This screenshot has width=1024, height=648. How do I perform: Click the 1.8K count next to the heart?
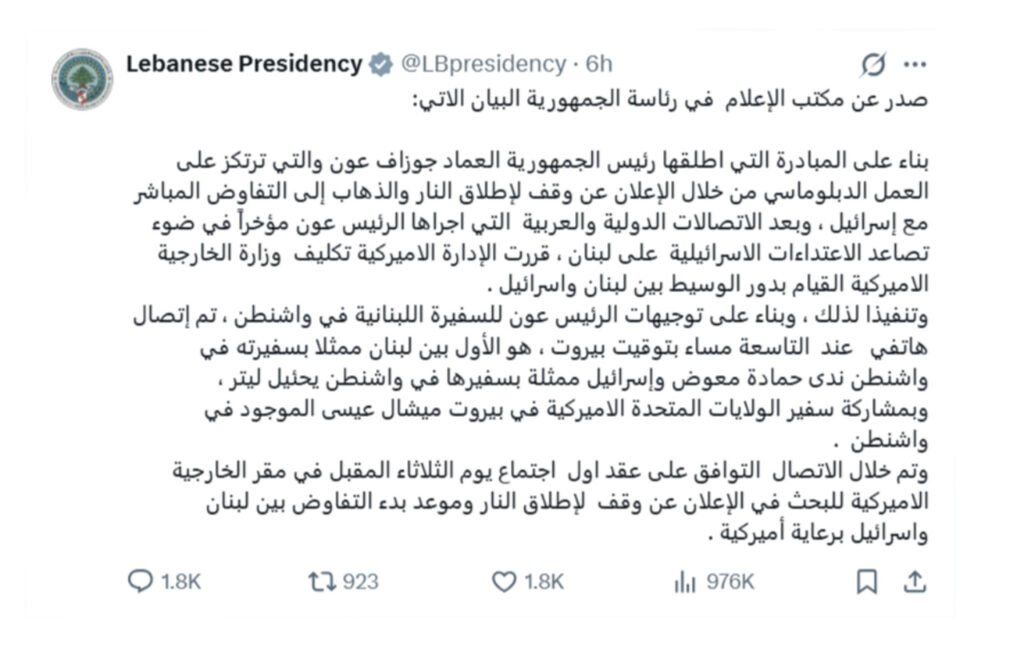544,581
